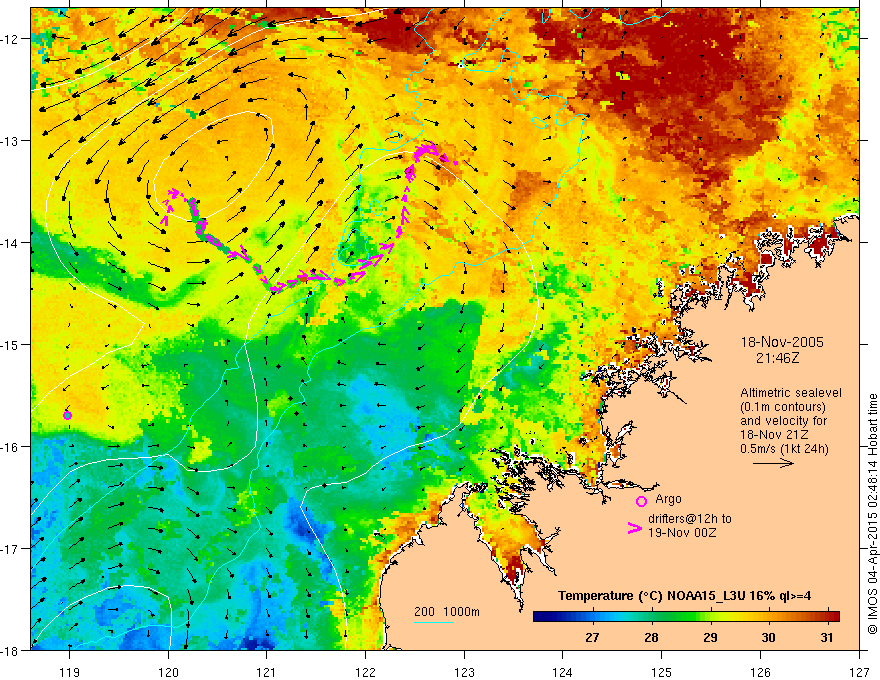This screenshot has height=680, width=880.
Task: Click the magenta drifter arrow legend symbol
Action: tap(635, 528)
